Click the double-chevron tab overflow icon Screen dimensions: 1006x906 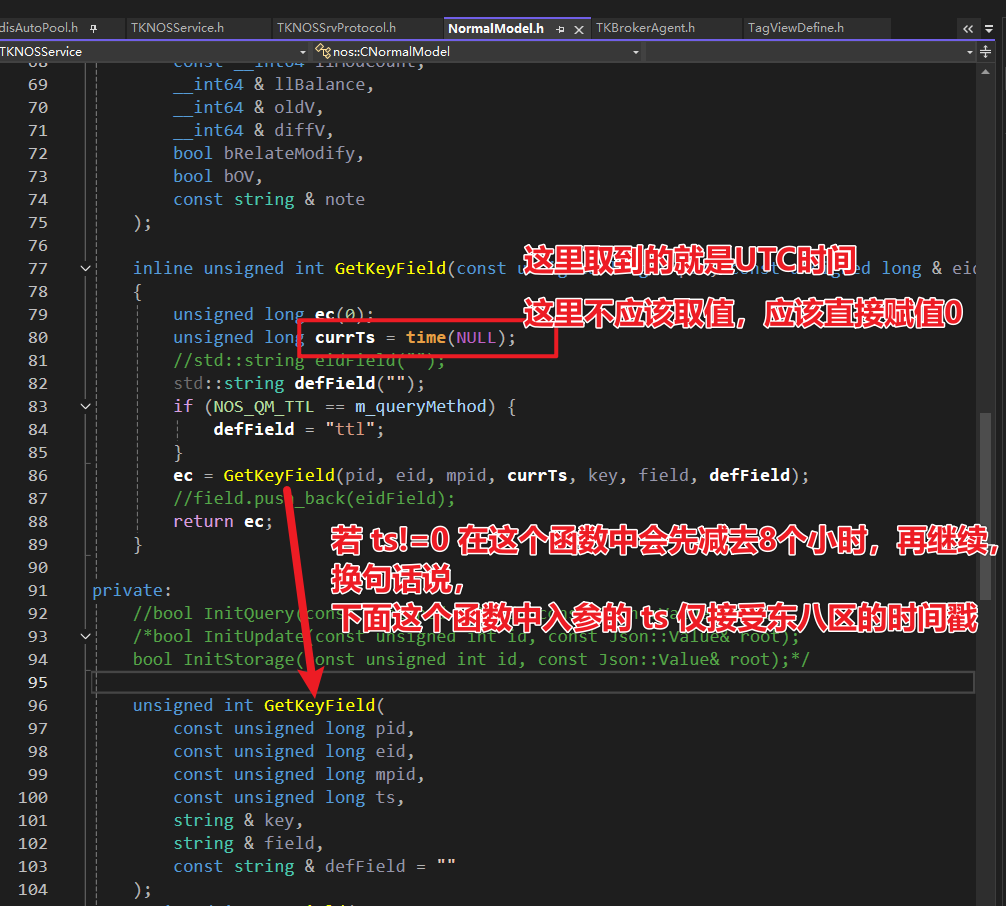(968, 28)
